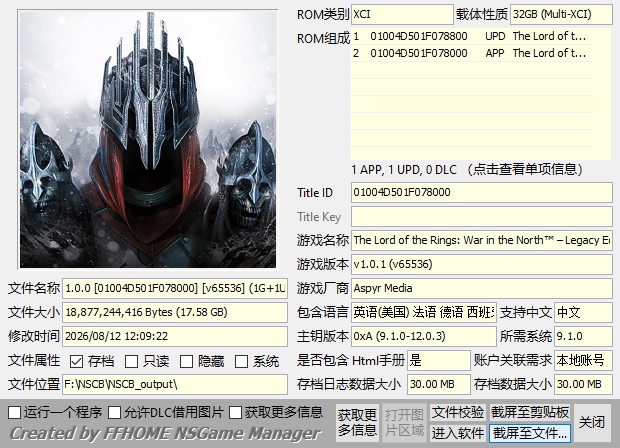Image resolution: width=620 pixels, height=448 pixels.
Task: Click the 游戏厂商 field Aspyr Media
Action: (x=482, y=288)
